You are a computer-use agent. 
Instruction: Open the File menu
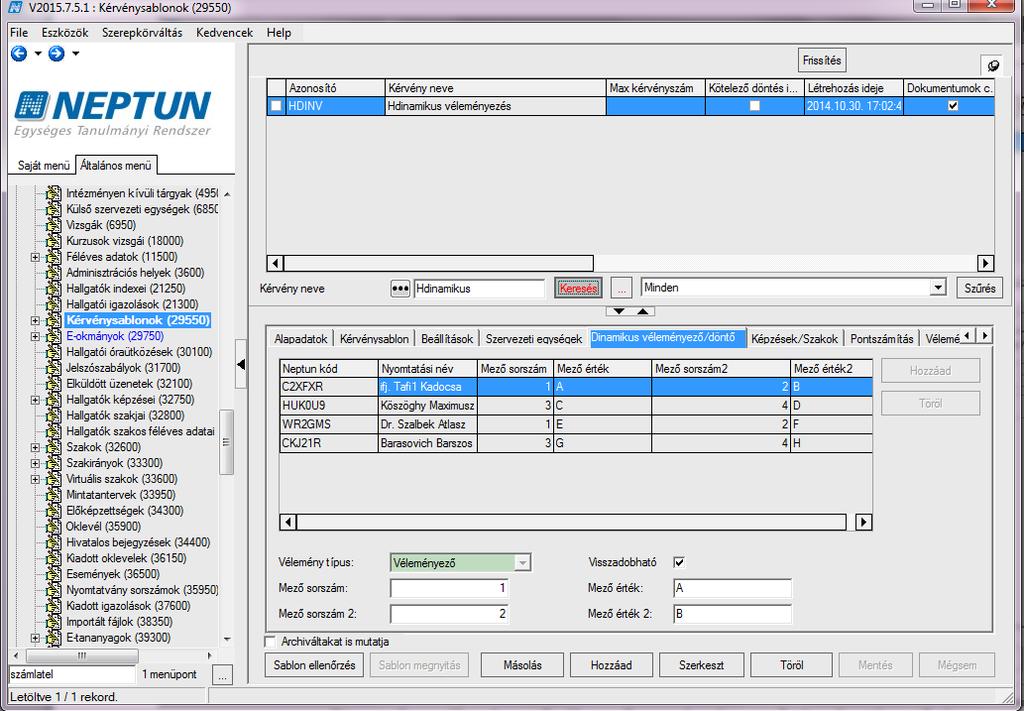19,33
